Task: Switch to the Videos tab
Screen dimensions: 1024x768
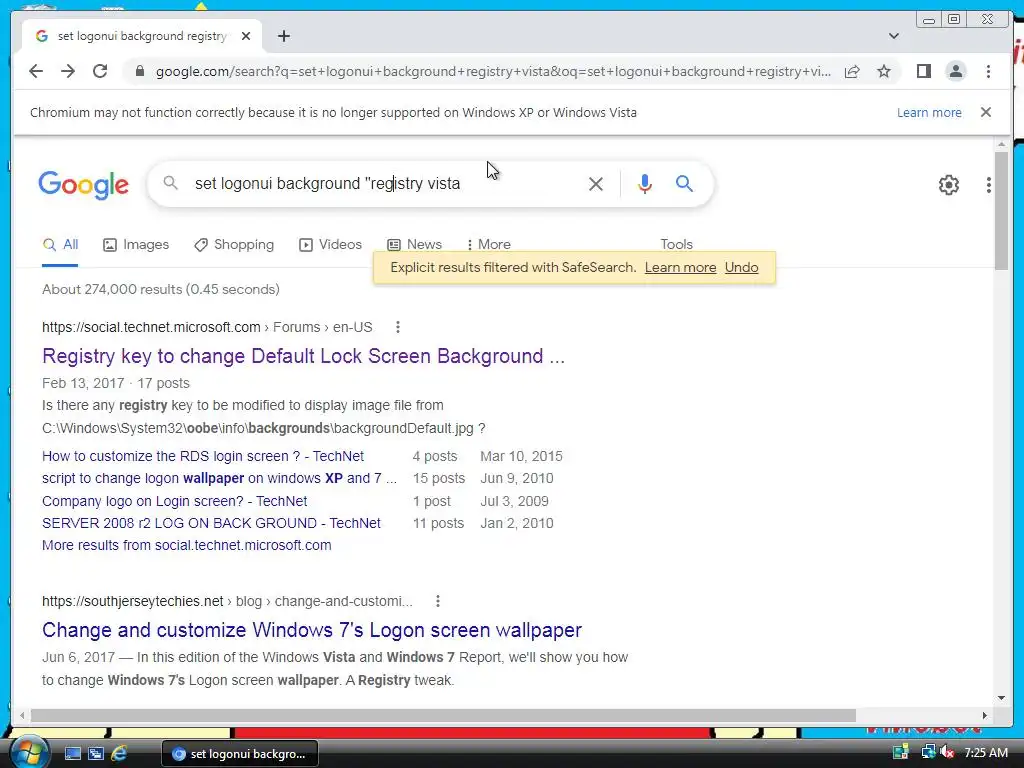Action: pos(330,245)
